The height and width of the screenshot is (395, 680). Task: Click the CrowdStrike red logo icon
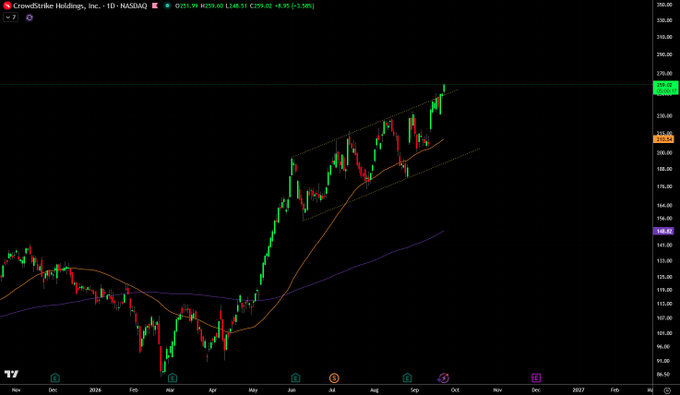click(7, 6)
